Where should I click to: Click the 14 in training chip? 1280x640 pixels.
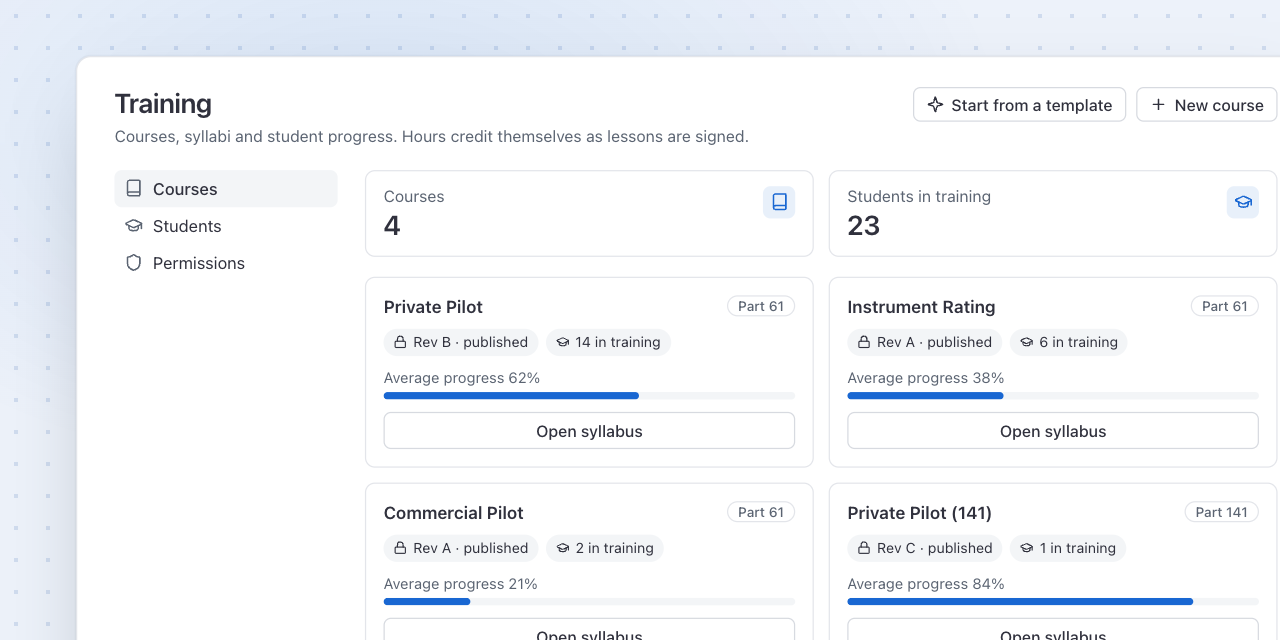608,342
